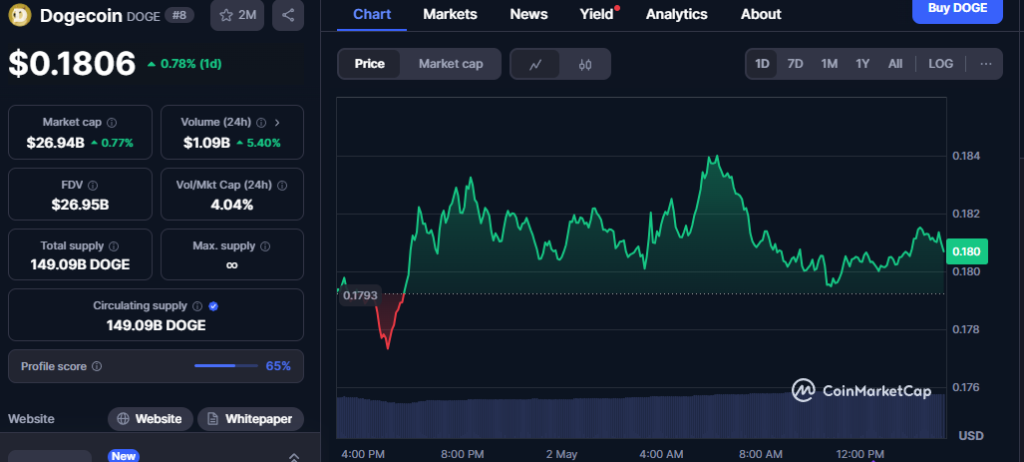Viewport: 1024px width, 462px height.
Task: Click the document icon on the Whitepaper button
Action: pos(212,419)
